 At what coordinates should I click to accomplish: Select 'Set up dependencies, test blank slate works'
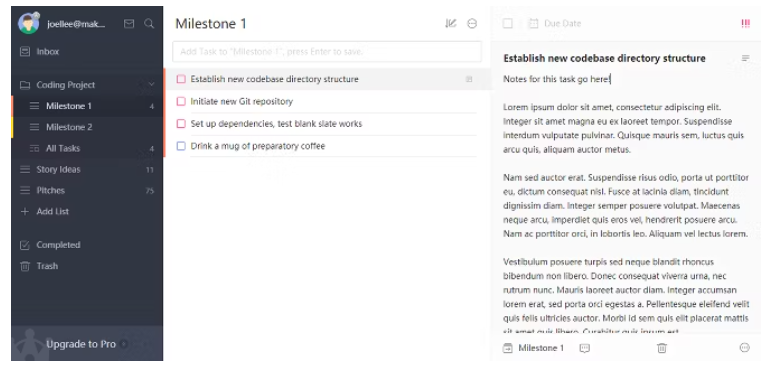pyautogui.click(x=276, y=124)
